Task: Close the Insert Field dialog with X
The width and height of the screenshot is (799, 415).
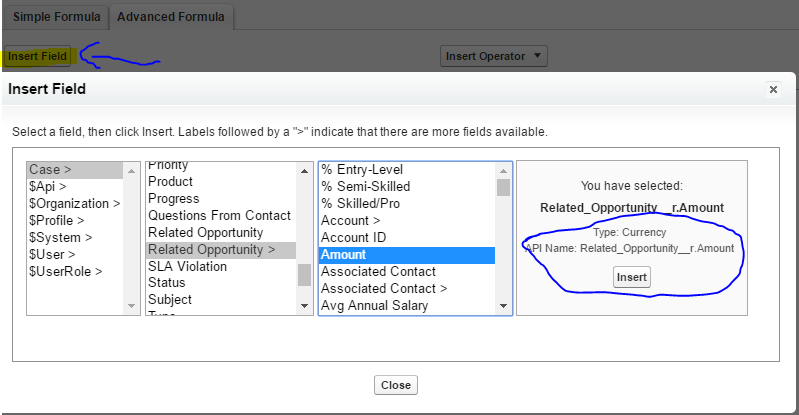Action: click(773, 90)
